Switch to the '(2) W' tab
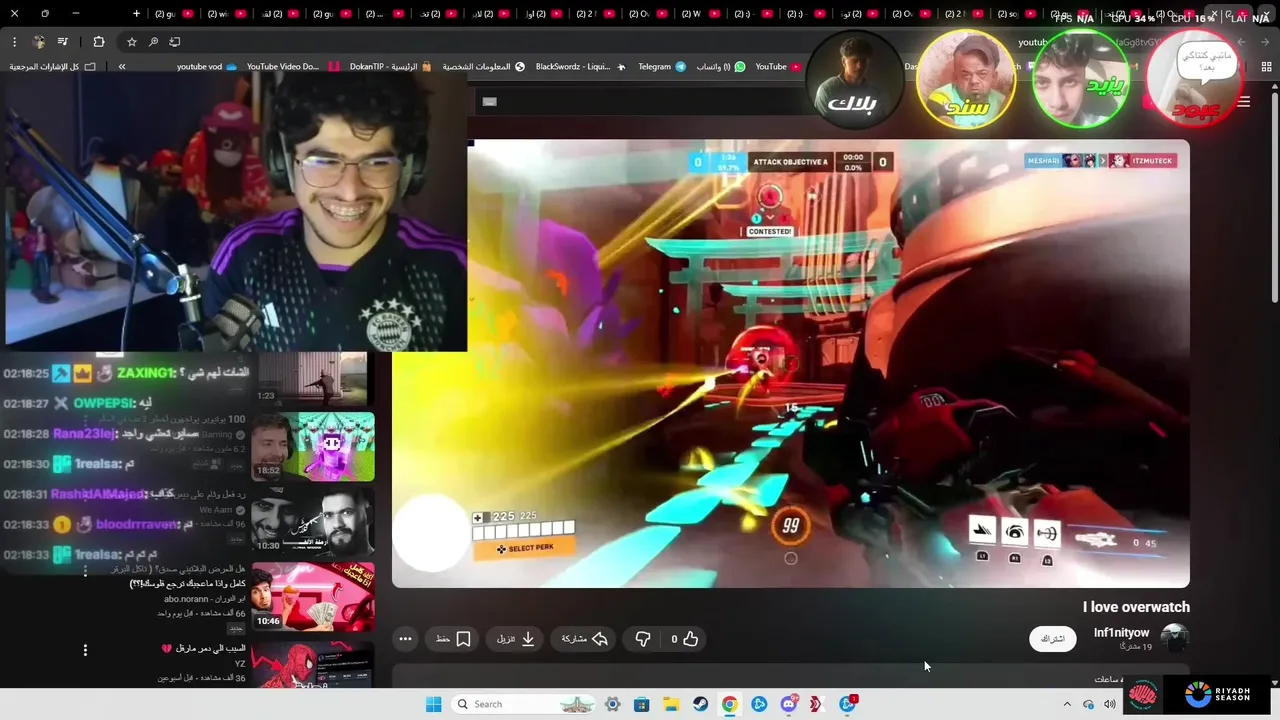1280x720 pixels. [x=700, y=14]
